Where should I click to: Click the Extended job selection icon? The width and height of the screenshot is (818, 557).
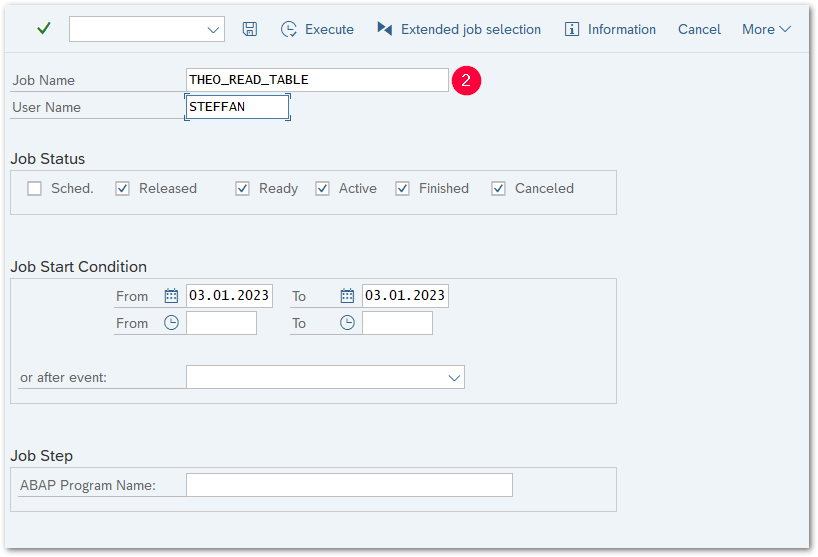385,29
